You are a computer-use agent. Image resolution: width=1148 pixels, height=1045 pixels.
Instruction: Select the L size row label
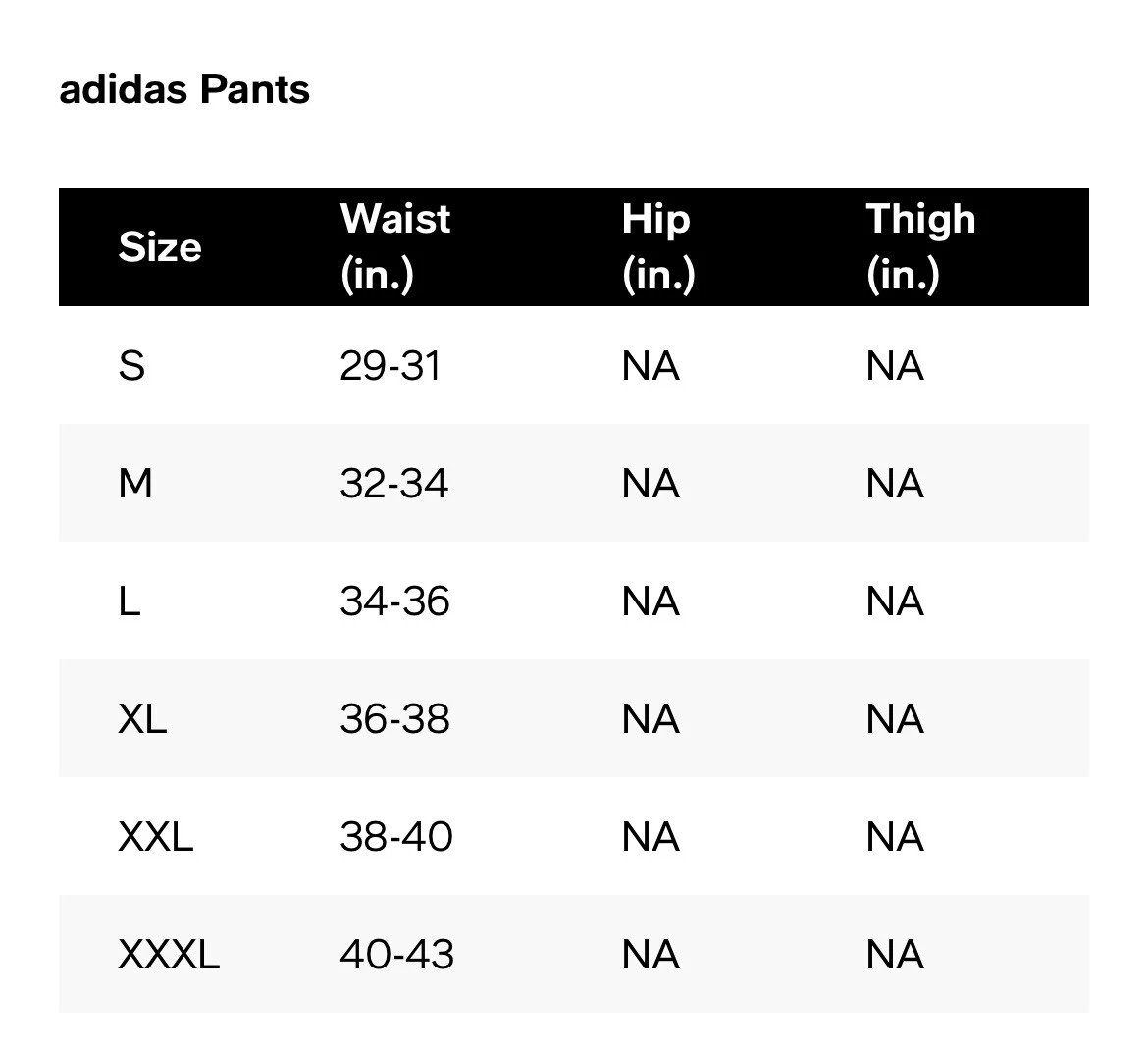tap(130, 601)
